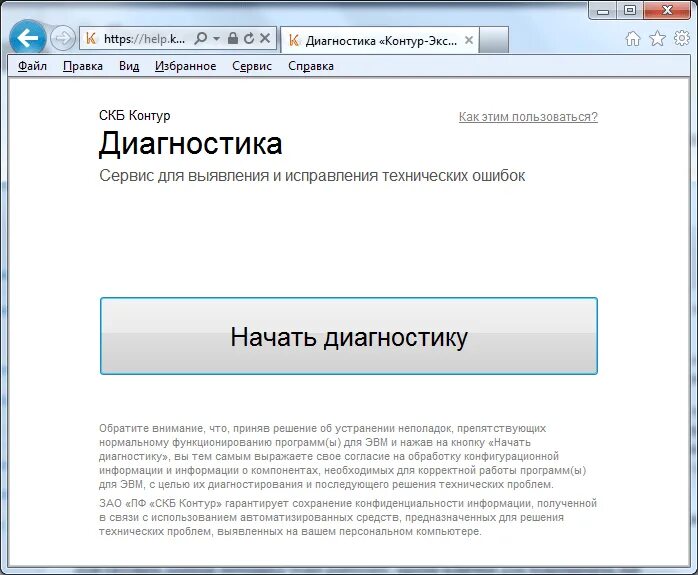Image resolution: width=698 pixels, height=575 pixels.
Task: Close the browser window
Action: [x=667, y=11]
